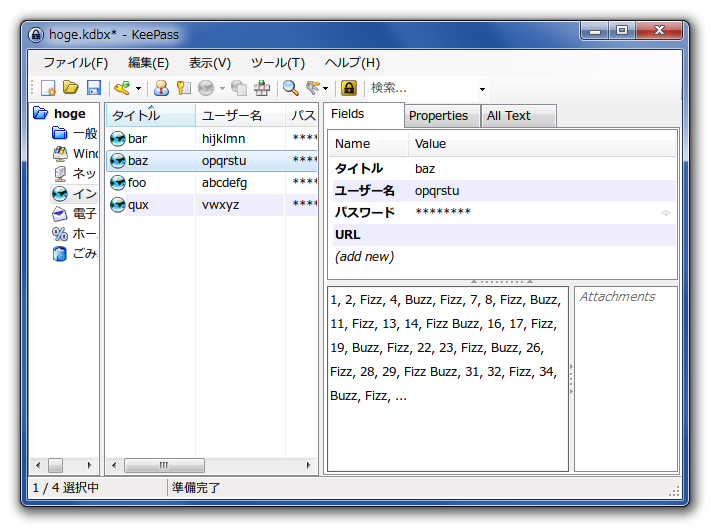This screenshot has height=527, width=710.
Task: Open the Add Entry dropdown arrow
Action: (138, 88)
